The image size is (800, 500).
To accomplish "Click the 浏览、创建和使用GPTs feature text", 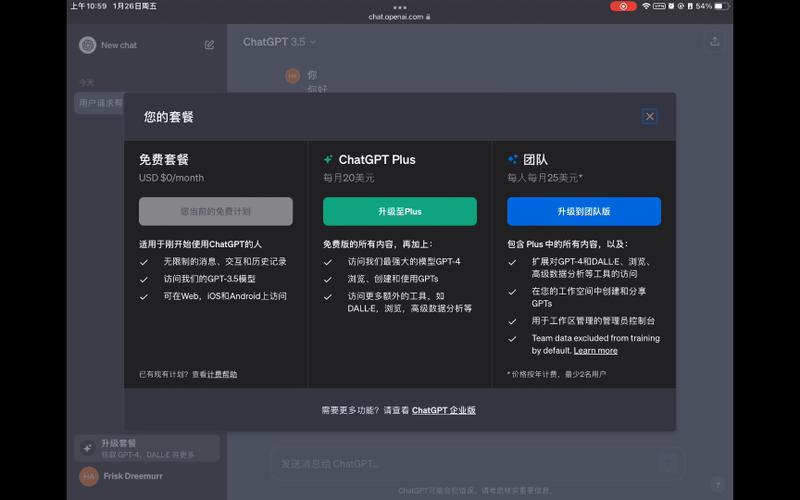I will [x=393, y=279].
